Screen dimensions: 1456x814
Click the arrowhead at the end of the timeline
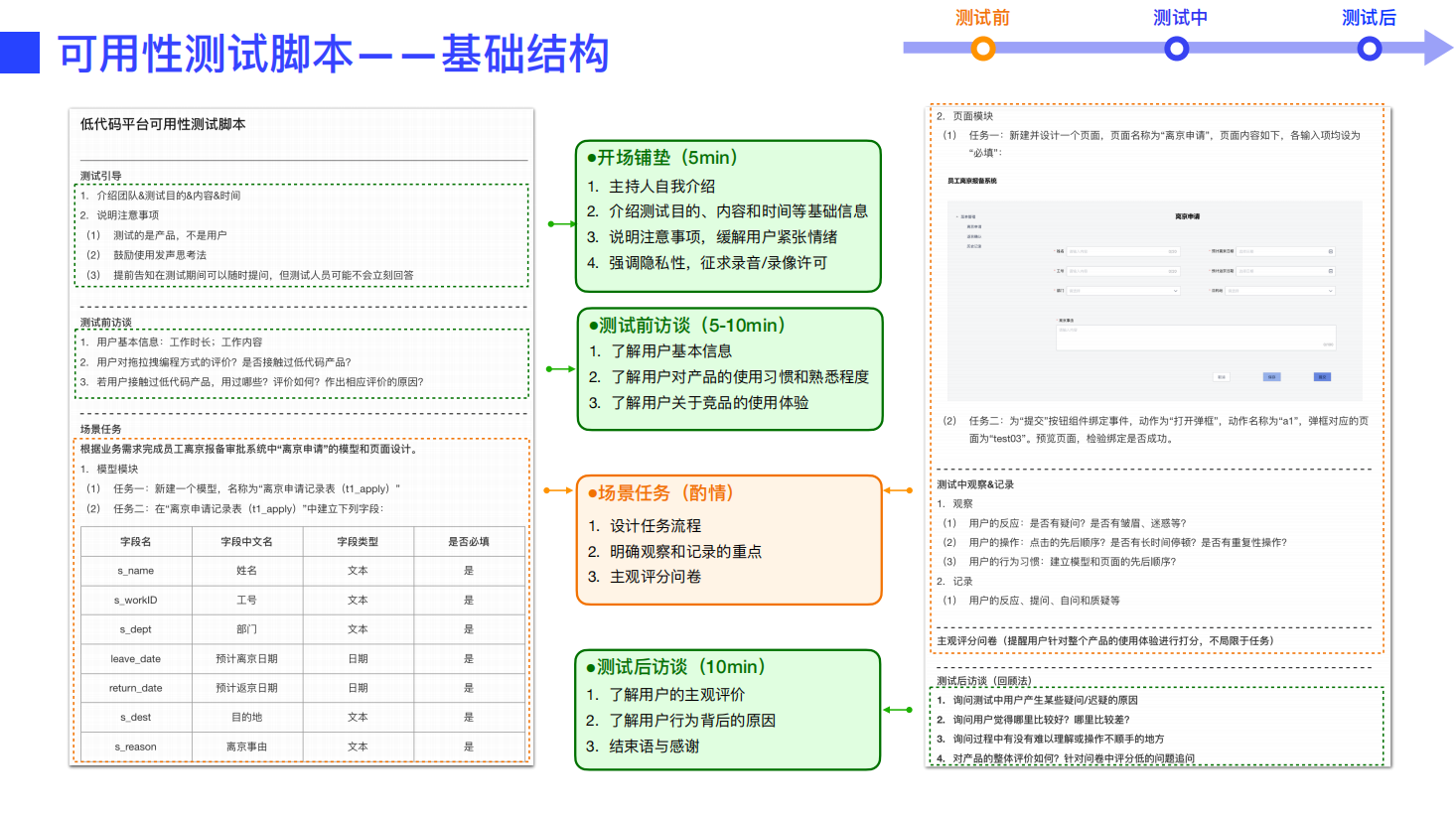pyautogui.click(x=1432, y=46)
